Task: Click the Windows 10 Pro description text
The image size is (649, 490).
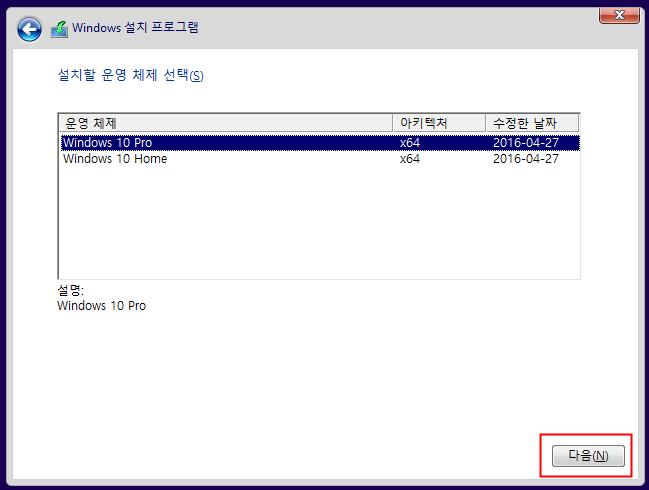Action: click(101, 306)
